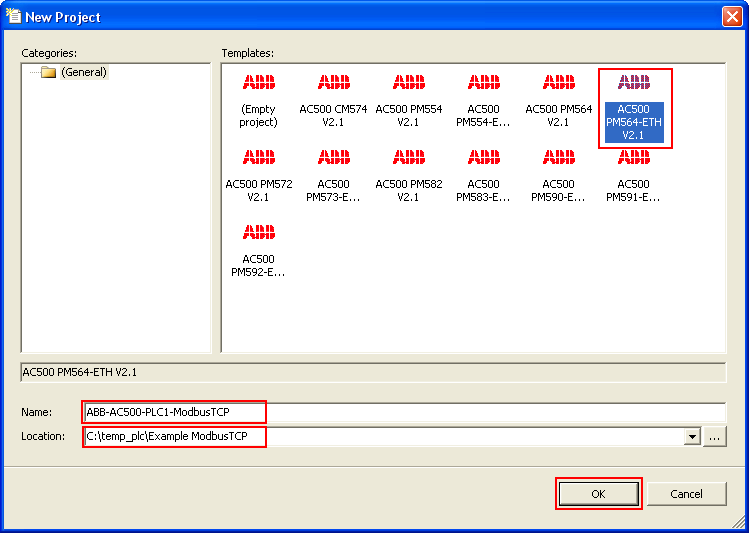Click the browse (...) button for Location
This screenshot has width=749, height=533.
coord(715,437)
